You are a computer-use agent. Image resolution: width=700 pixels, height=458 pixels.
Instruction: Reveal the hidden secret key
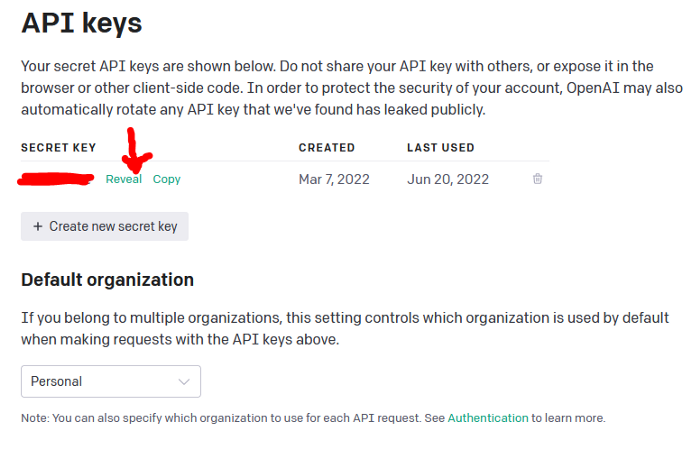point(124,179)
